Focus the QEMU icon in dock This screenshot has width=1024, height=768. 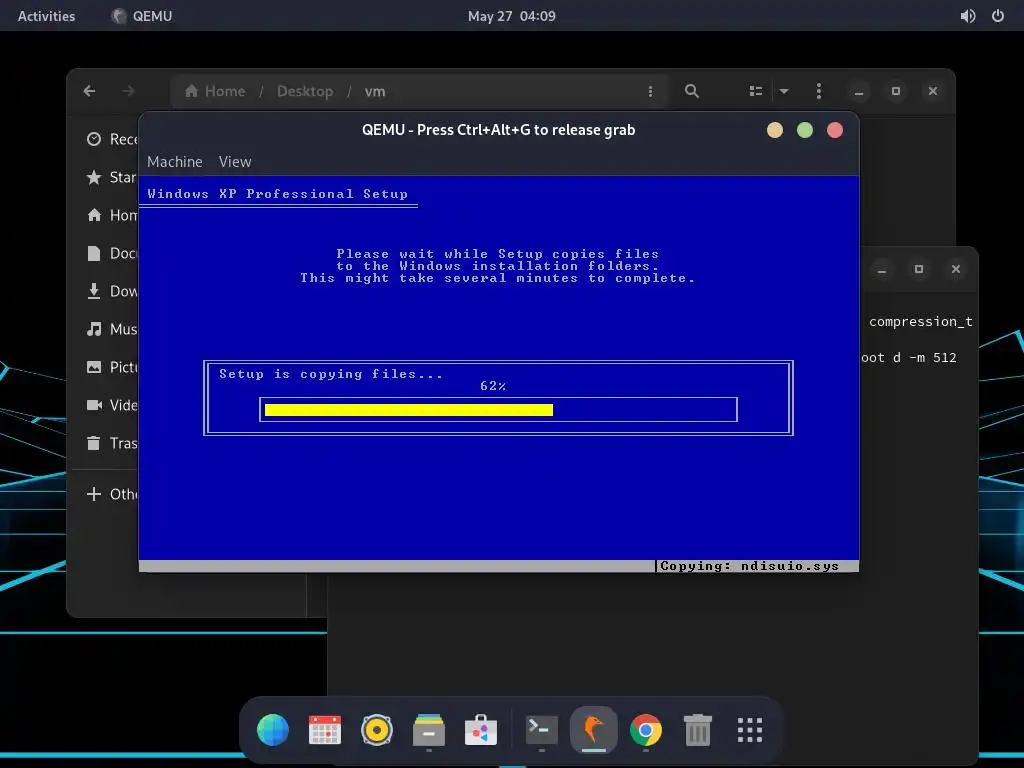[x=594, y=729]
